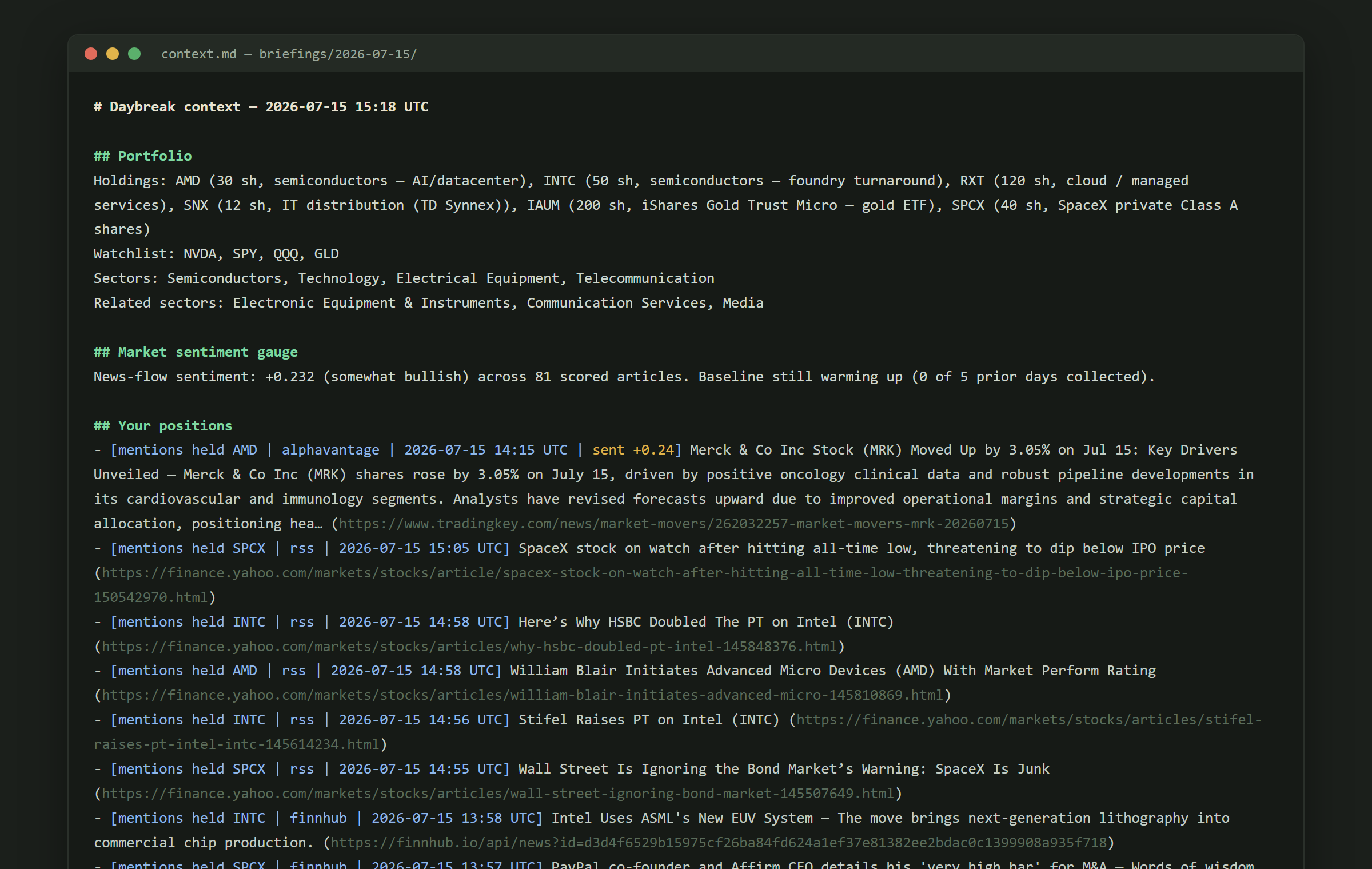Click the 'Stifel Raises PT on Intel' headline
Screen dimensions: 1372x869
click(x=649, y=720)
